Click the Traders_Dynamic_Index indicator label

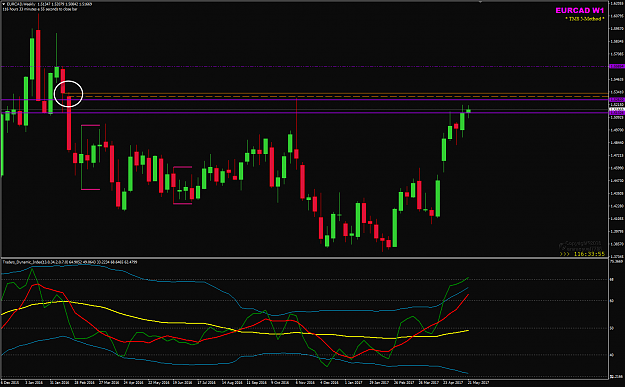coord(70,262)
